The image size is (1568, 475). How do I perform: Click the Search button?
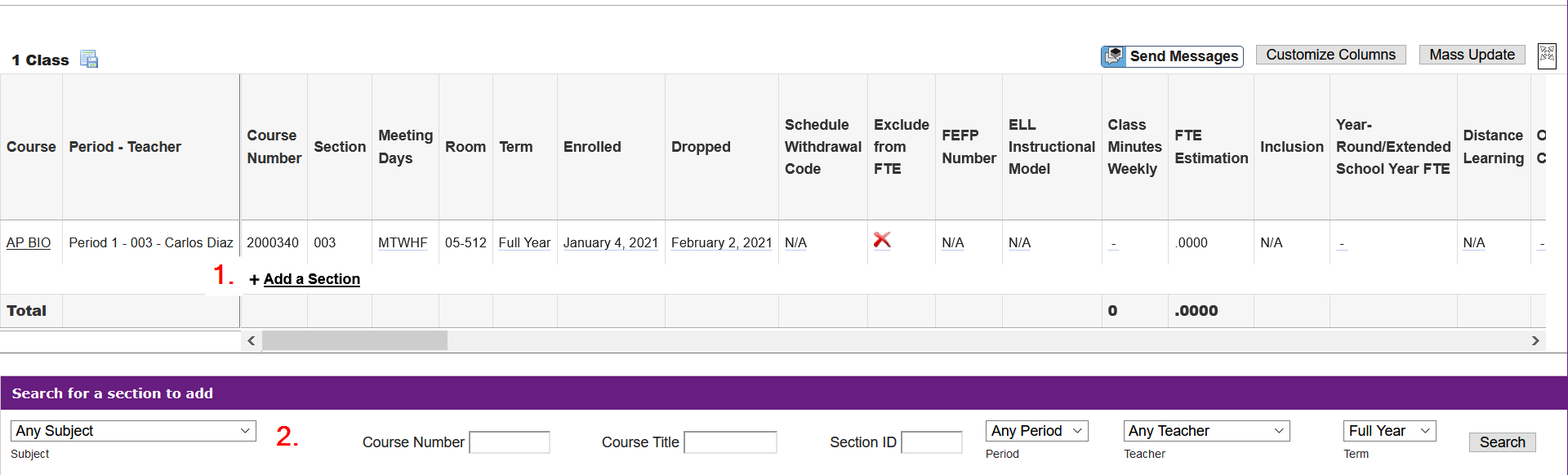(1502, 442)
